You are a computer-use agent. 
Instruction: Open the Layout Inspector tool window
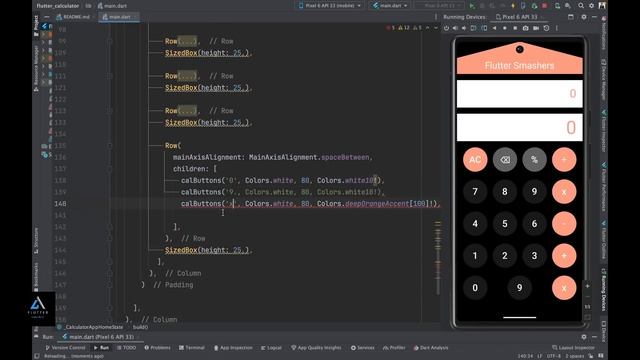click(x=573, y=348)
